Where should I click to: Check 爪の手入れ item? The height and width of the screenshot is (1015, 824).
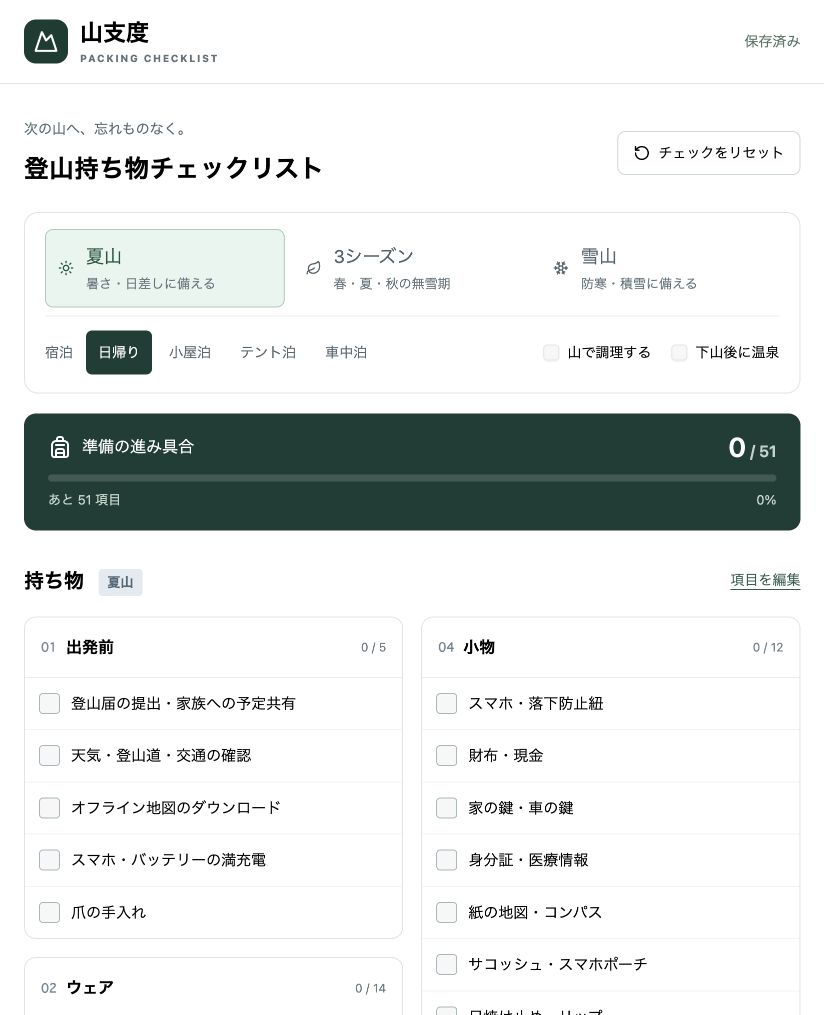49,912
